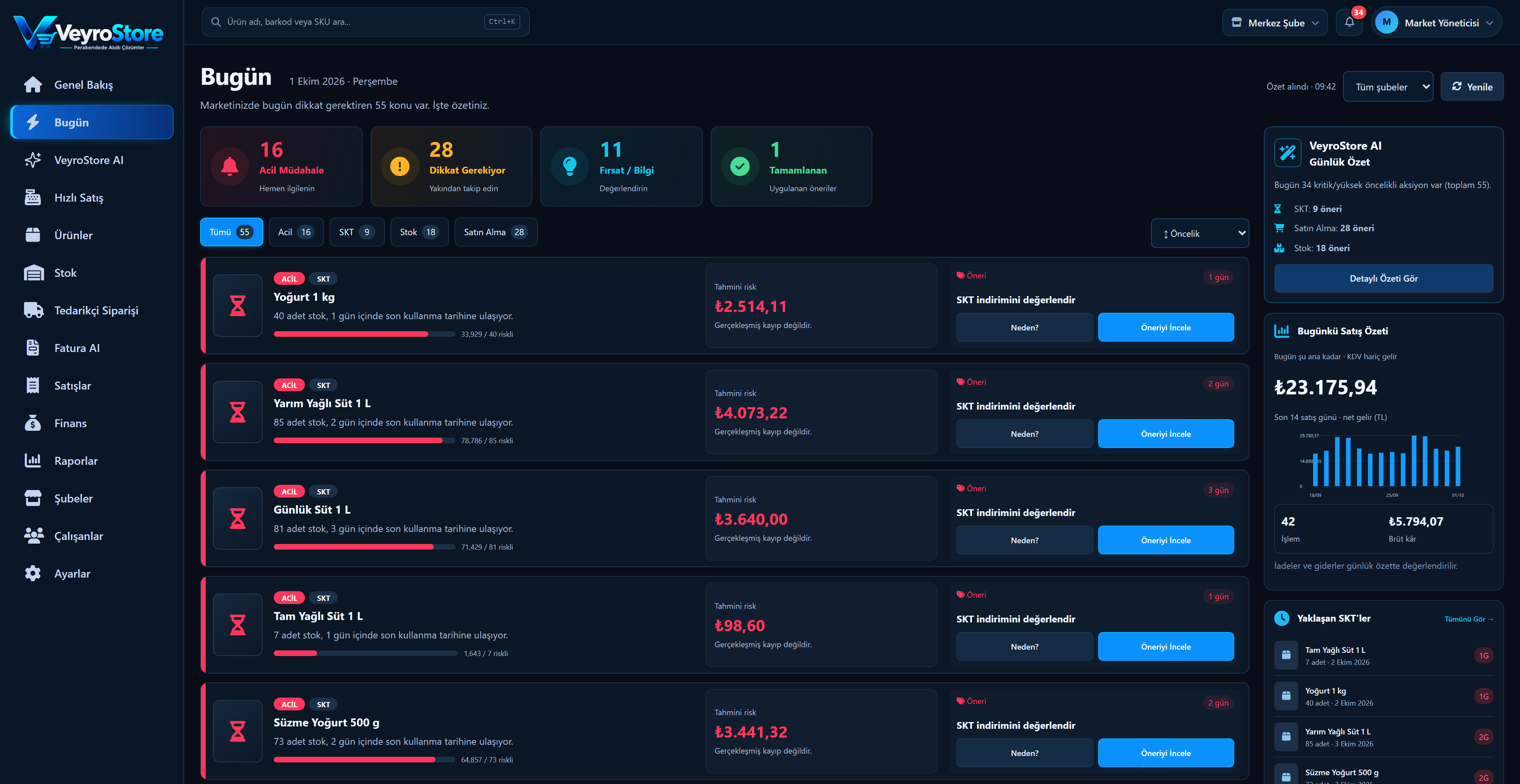Select Bugün in the sidebar menu

tap(92, 122)
